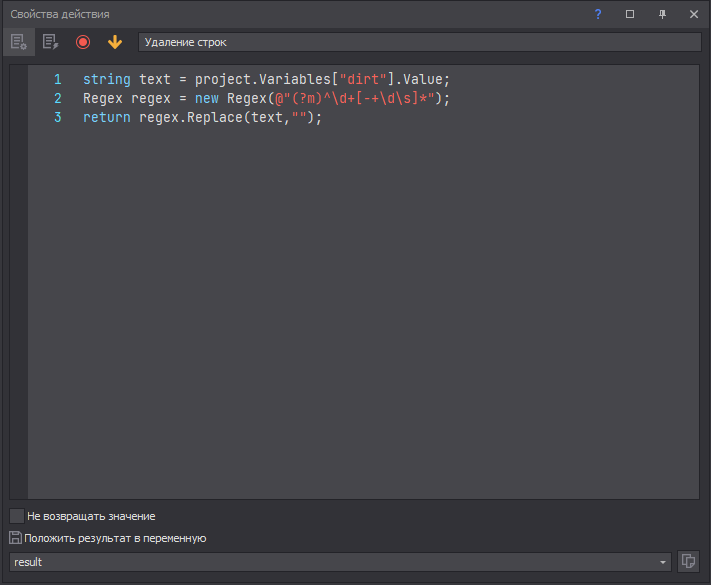Close the 'Свойства действия' window

(694, 14)
